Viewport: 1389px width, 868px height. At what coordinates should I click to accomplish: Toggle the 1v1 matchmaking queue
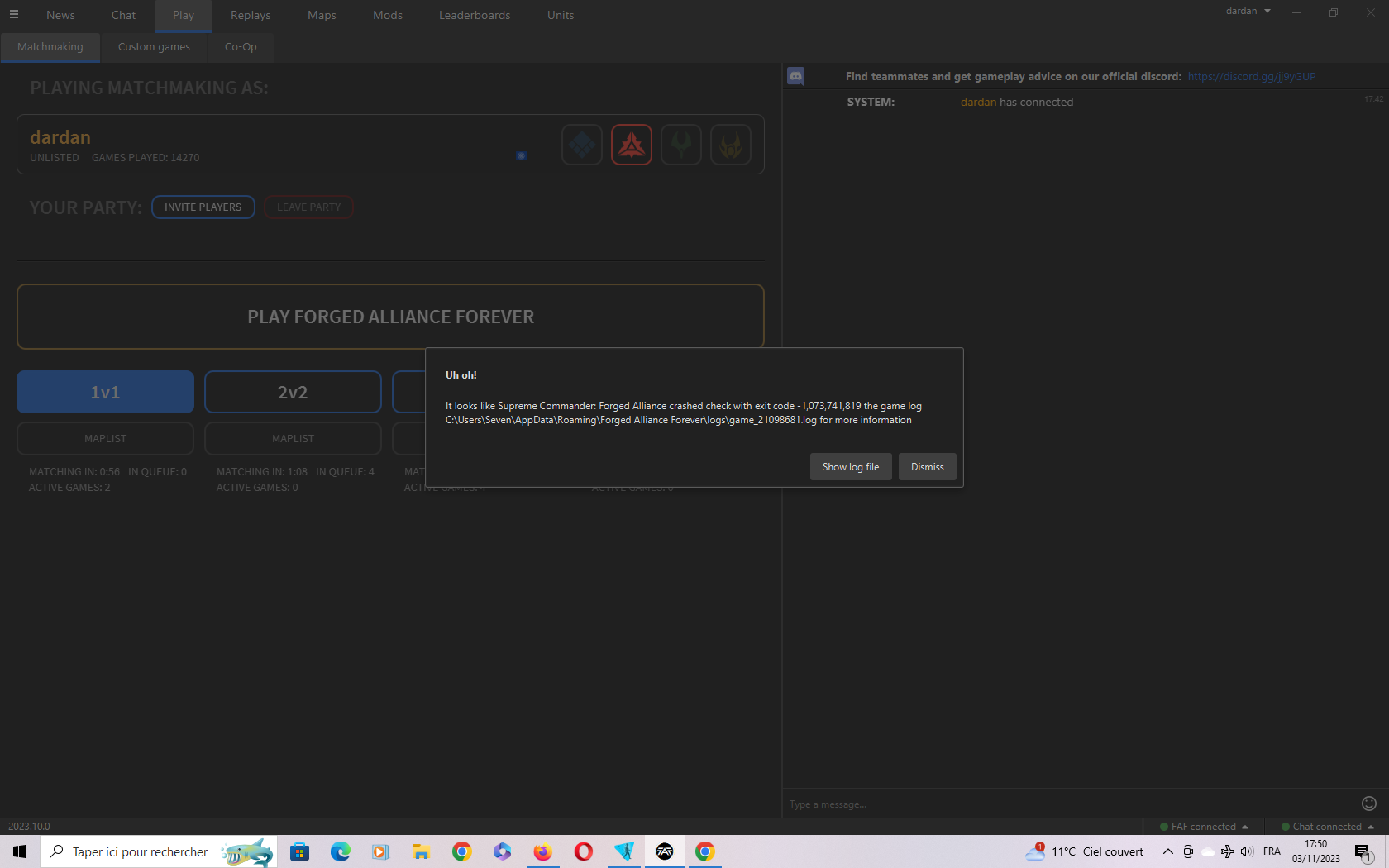[105, 392]
